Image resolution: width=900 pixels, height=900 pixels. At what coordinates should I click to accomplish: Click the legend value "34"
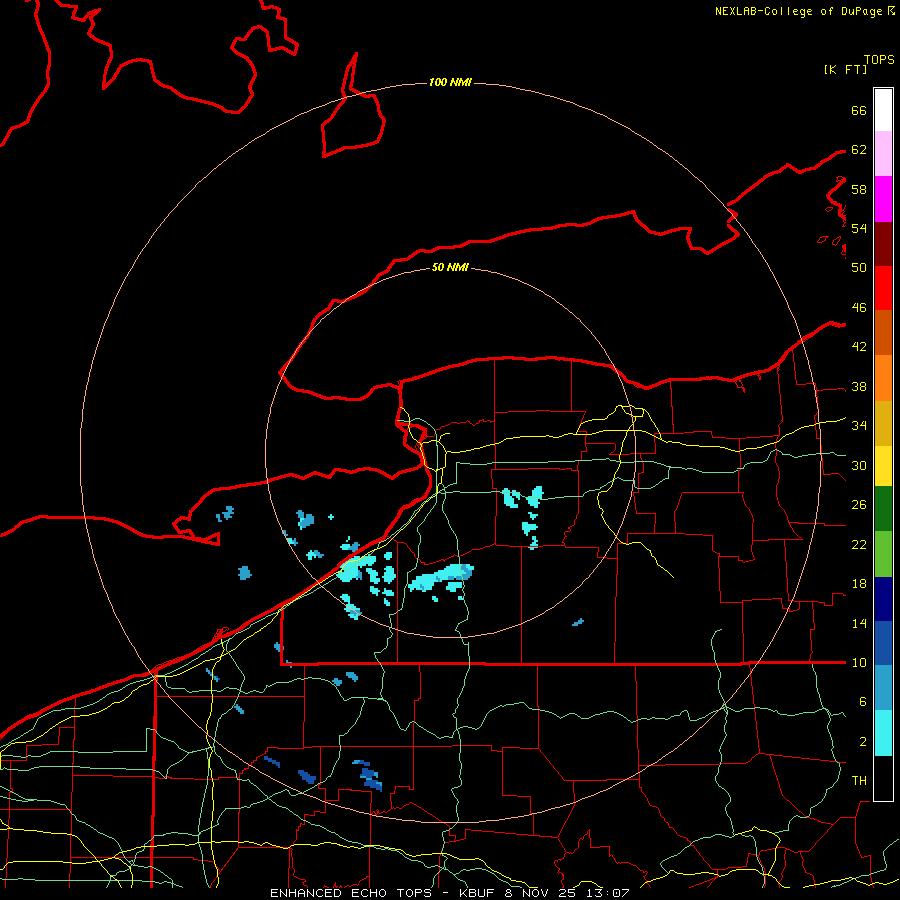[x=859, y=426]
